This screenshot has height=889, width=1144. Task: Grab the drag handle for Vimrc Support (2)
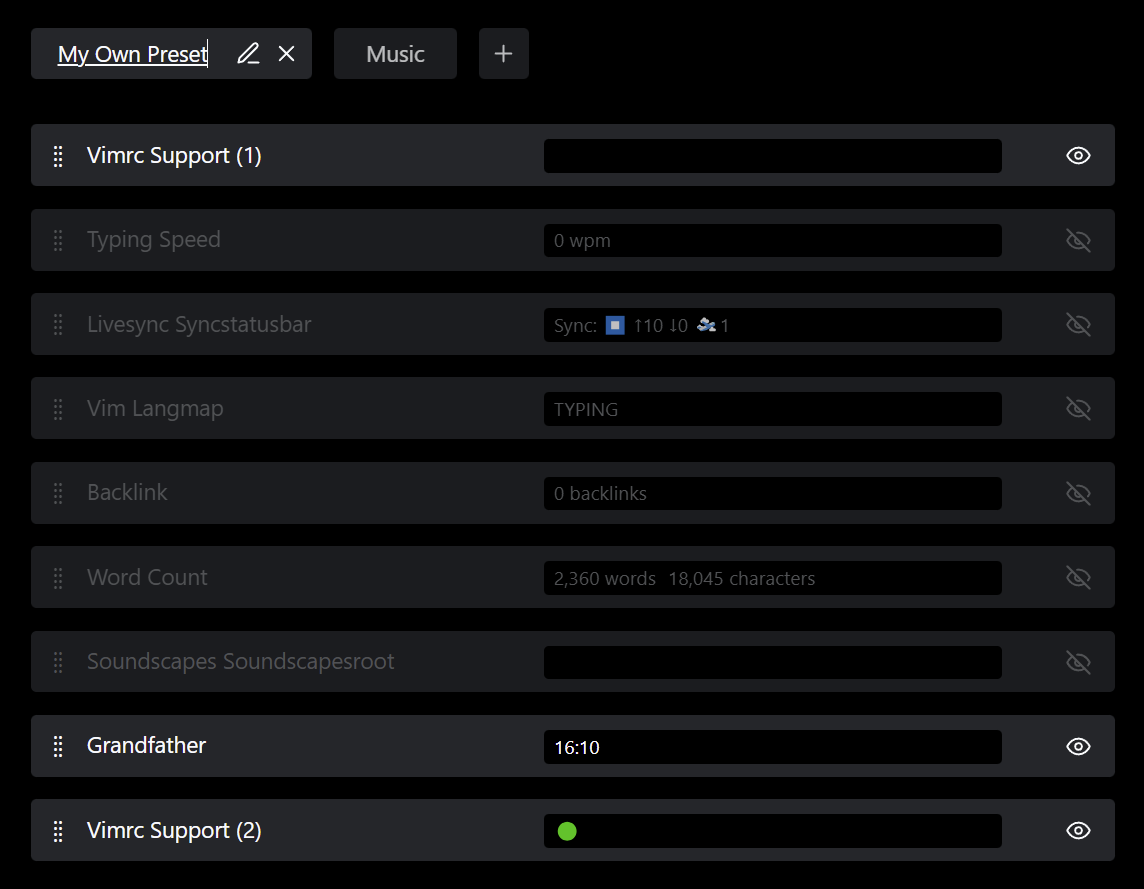point(58,831)
